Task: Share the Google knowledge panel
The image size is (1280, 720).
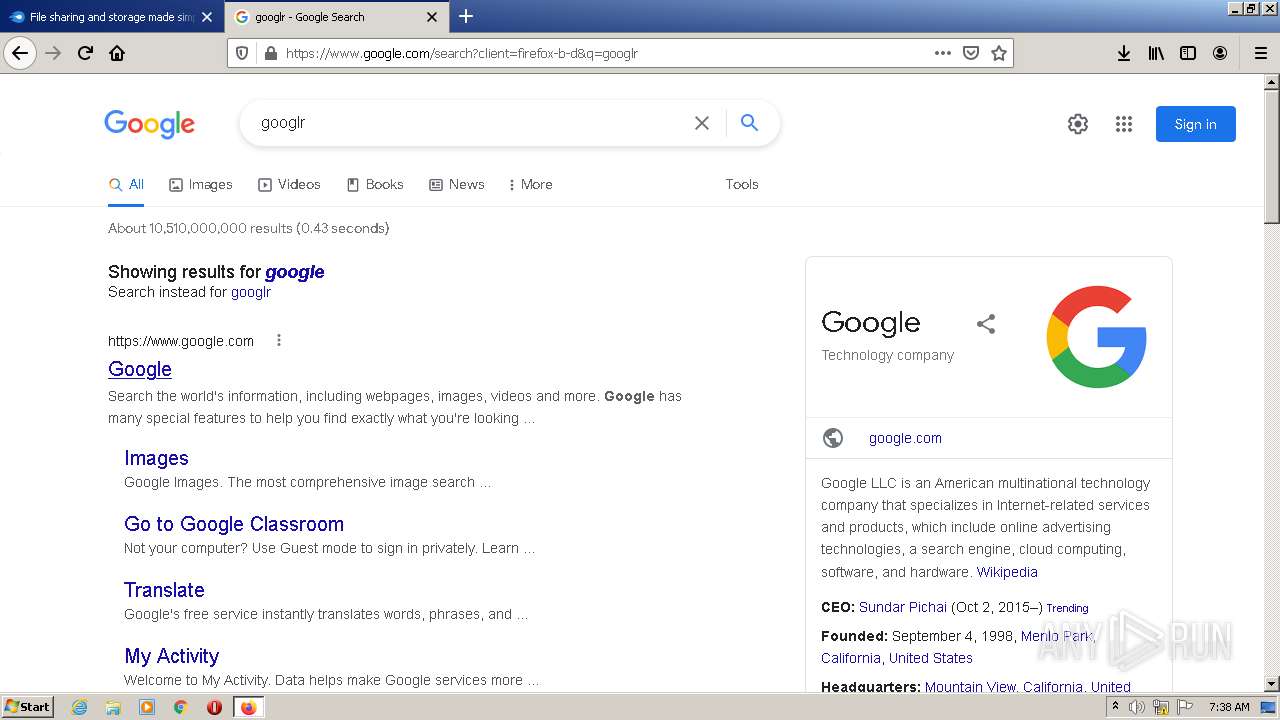Action: (986, 323)
